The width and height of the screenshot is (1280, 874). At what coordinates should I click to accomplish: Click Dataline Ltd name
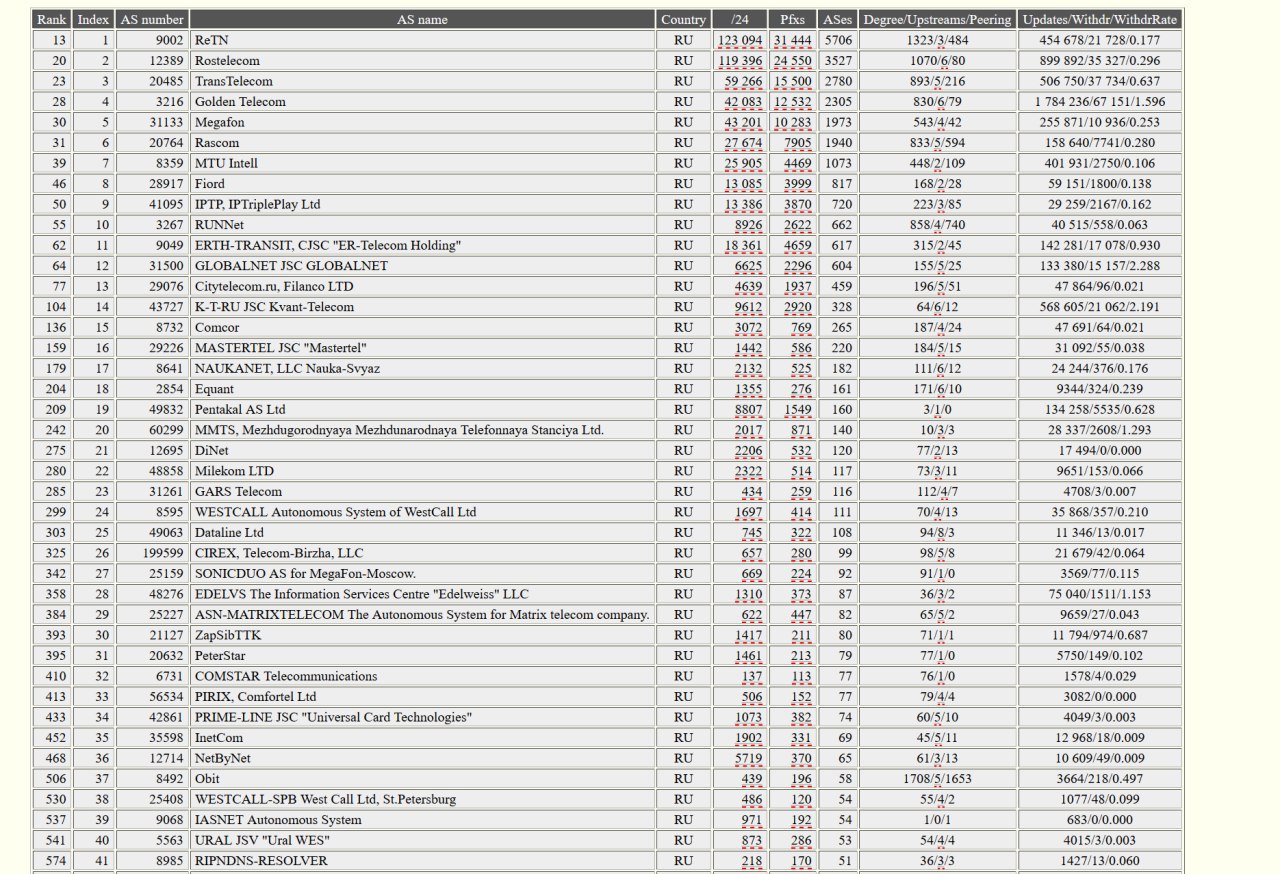point(422,532)
